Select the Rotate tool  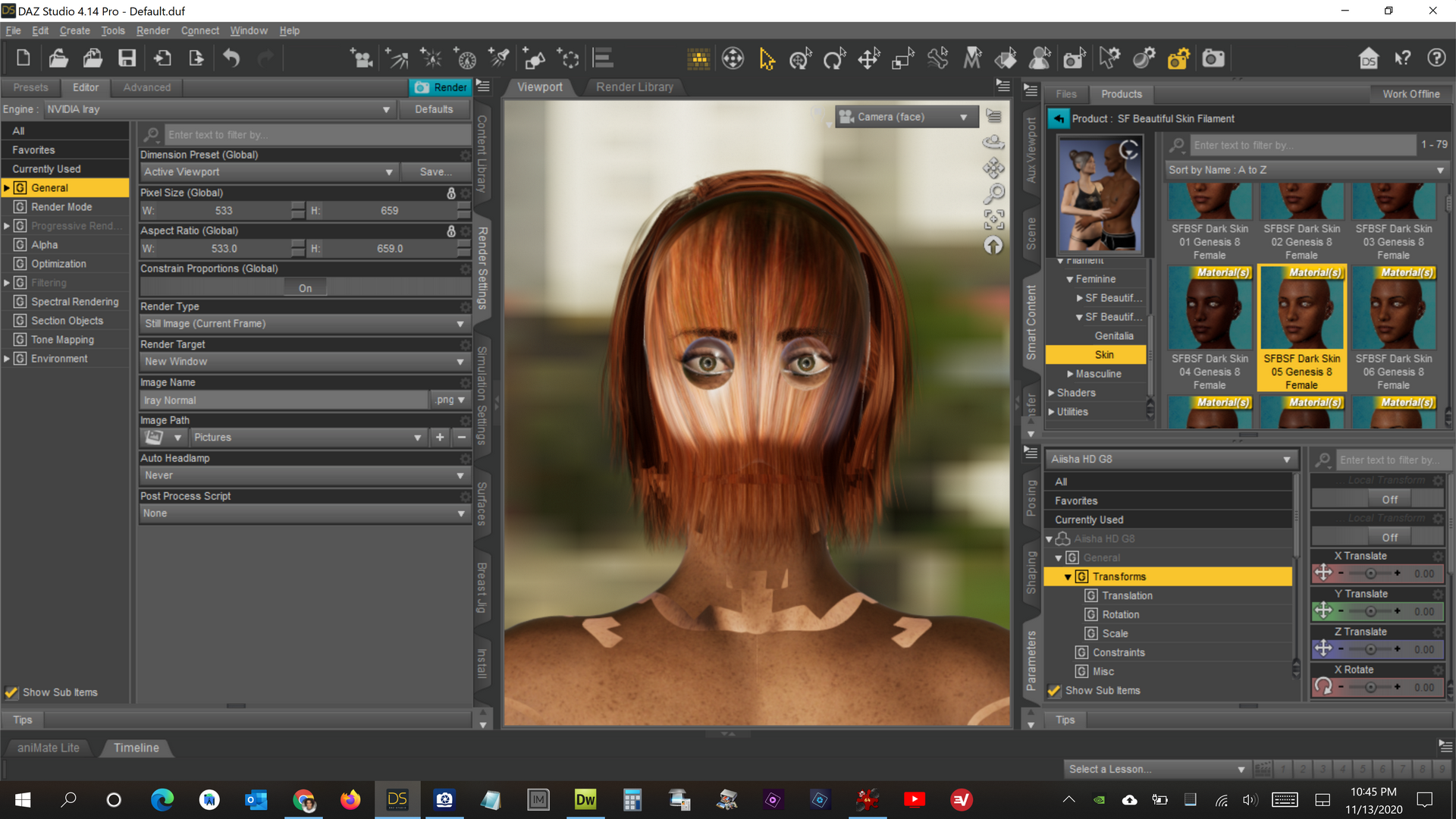pos(835,58)
